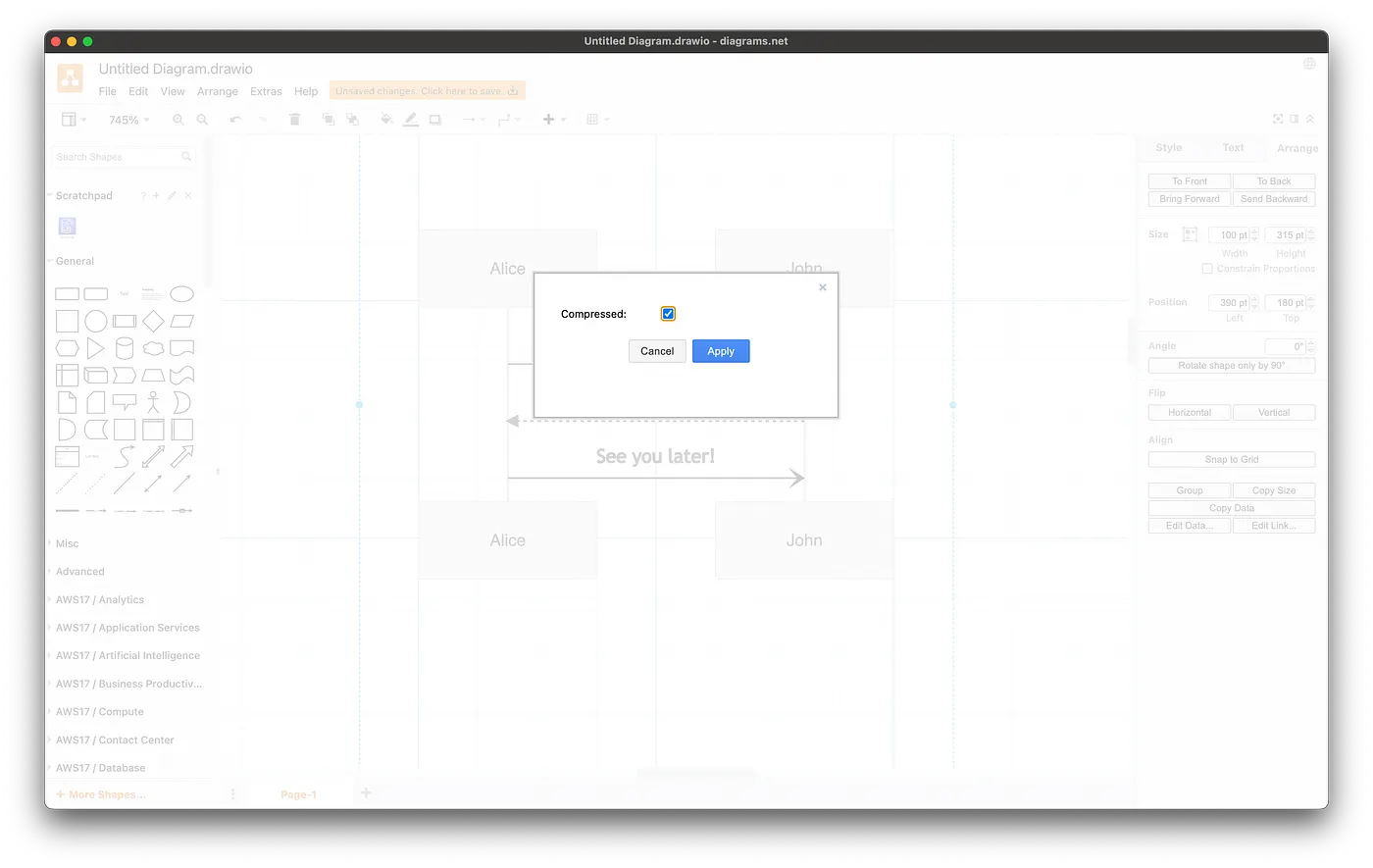The height and width of the screenshot is (868, 1373).
Task: Click the Apply button in the dialog
Action: pos(721,350)
